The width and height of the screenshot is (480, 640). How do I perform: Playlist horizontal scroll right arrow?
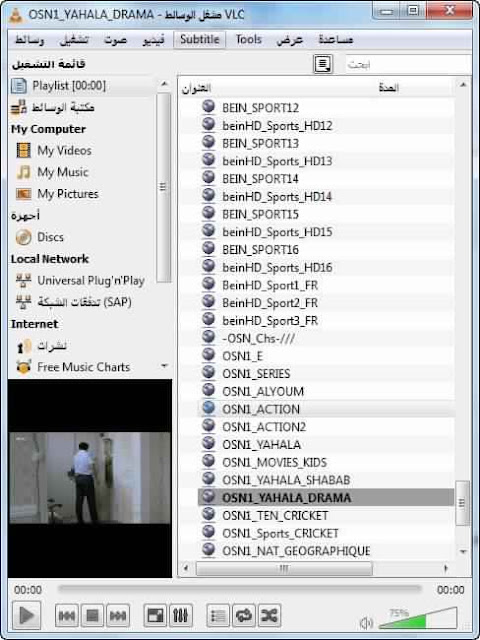(x=446, y=568)
